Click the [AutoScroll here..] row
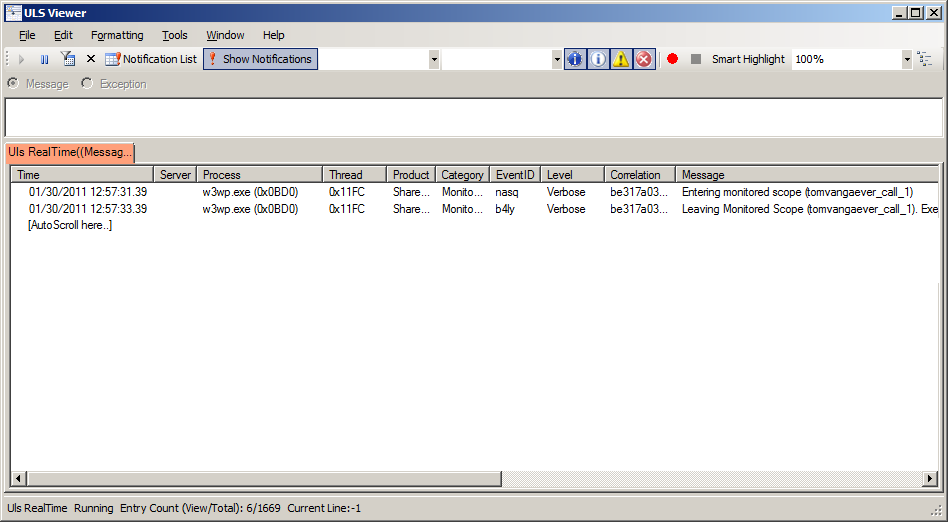Viewport: 948px width, 522px height. tap(70, 225)
